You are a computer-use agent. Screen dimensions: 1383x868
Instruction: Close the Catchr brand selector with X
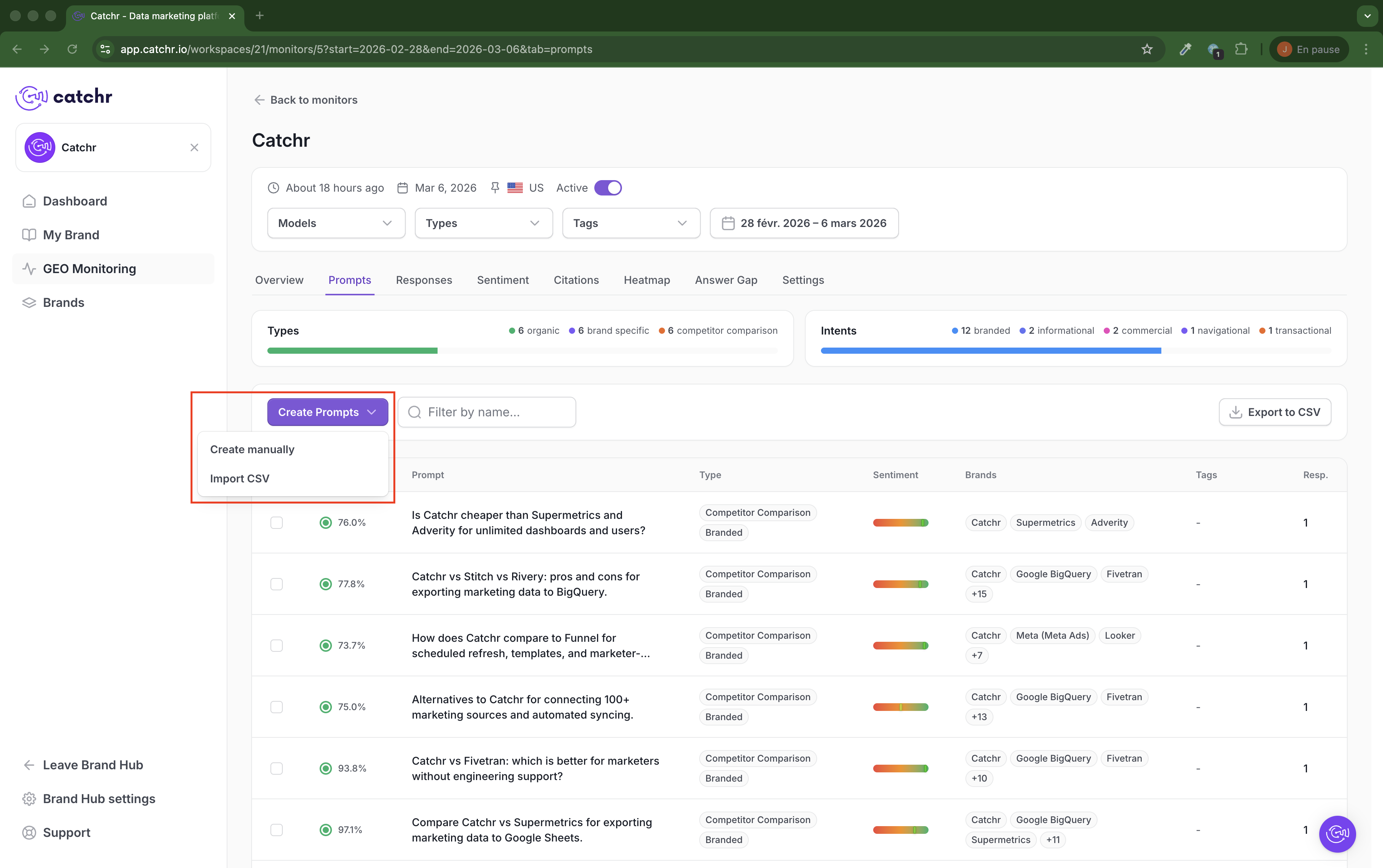click(194, 147)
